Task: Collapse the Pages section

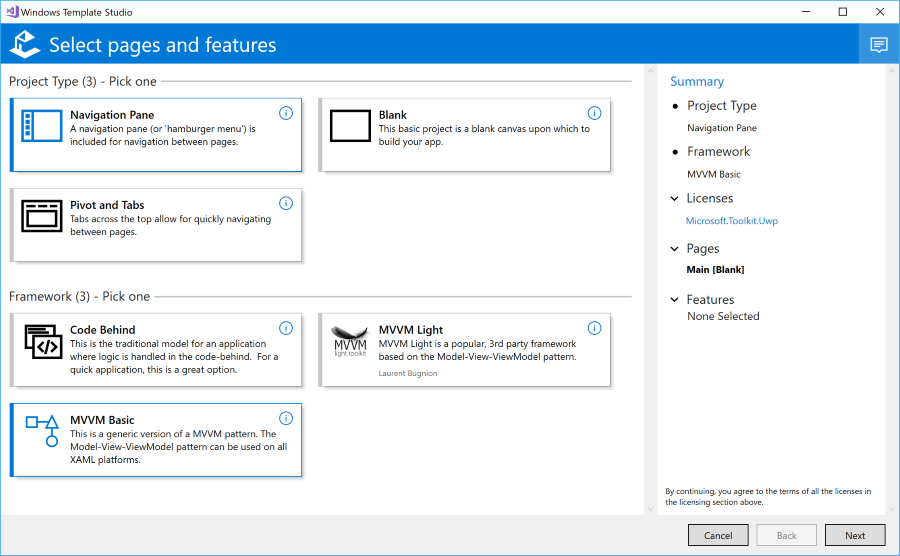Action: tap(674, 249)
